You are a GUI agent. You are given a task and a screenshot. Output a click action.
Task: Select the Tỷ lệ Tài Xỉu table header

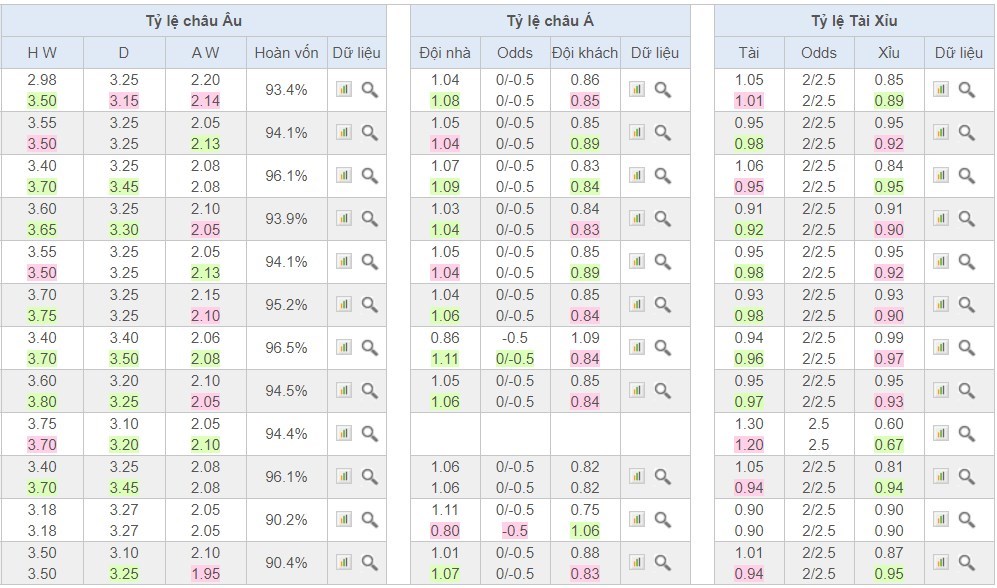click(854, 21)
